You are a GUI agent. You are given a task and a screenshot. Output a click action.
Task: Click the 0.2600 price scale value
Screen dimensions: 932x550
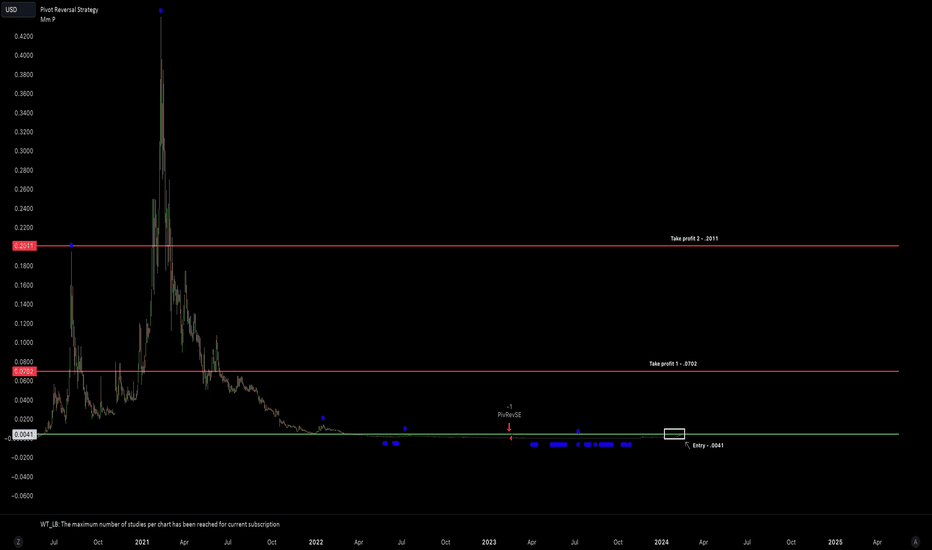click(24, 189)
